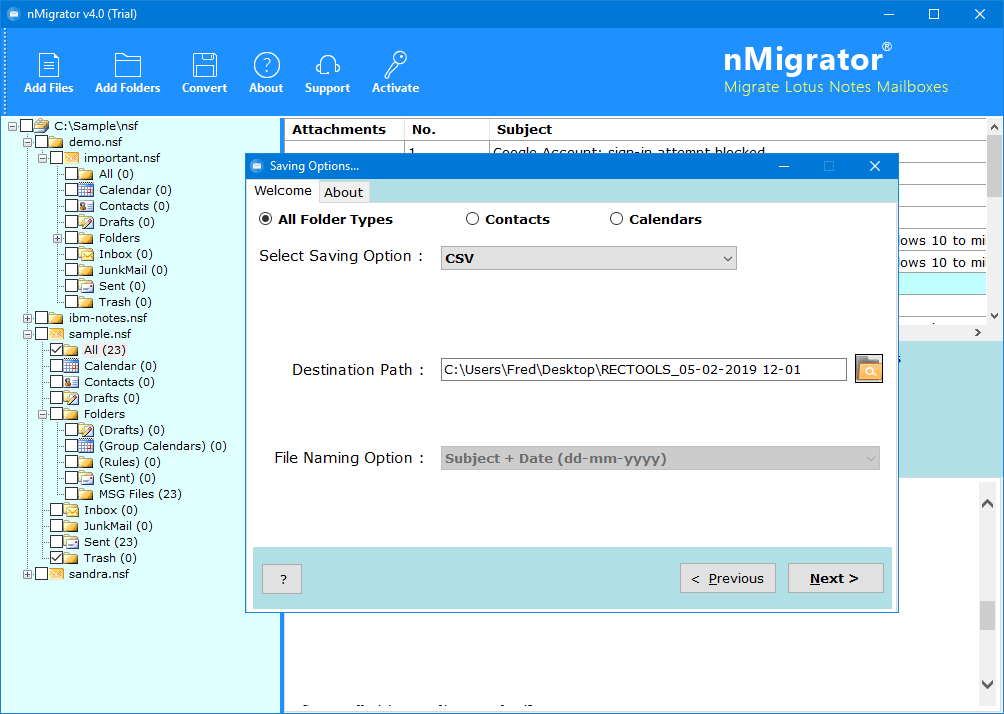Screen dimensions: 1004x714
Task: Check the JunkMail (0) checkbox under sample.nsf
Action: point(56,526)
